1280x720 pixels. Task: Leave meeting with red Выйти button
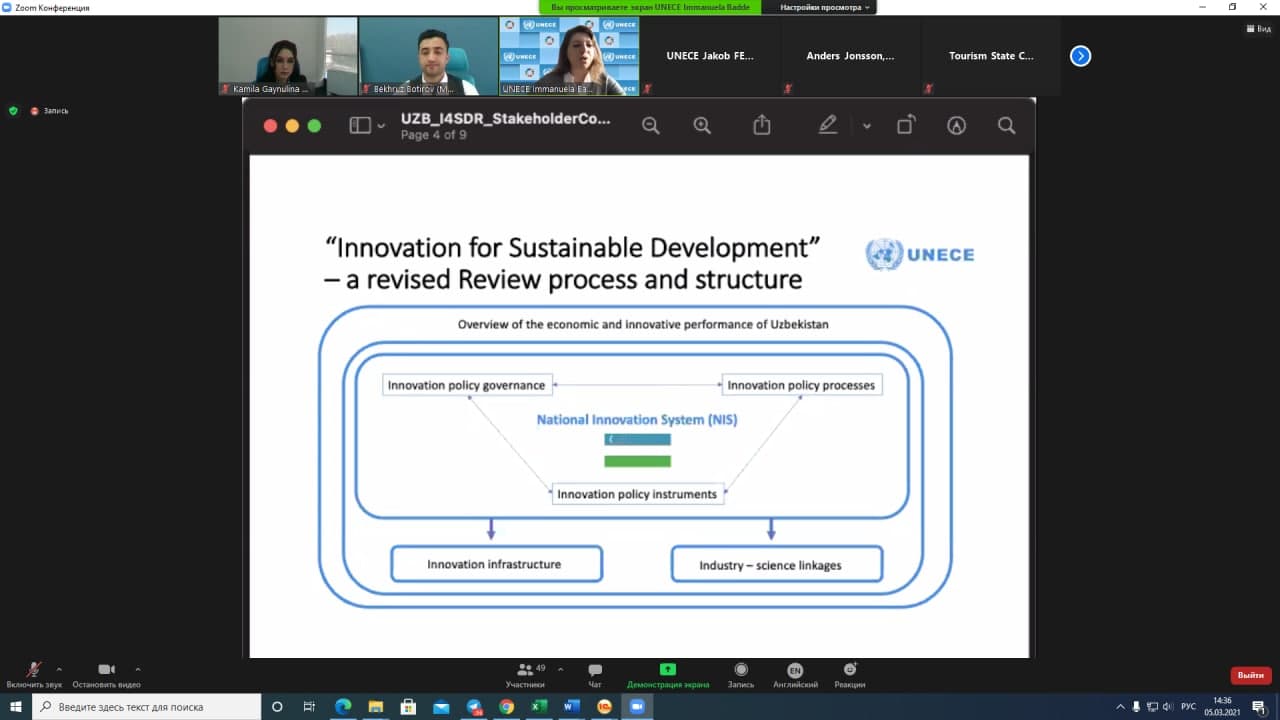click(x=1250, y=675)
